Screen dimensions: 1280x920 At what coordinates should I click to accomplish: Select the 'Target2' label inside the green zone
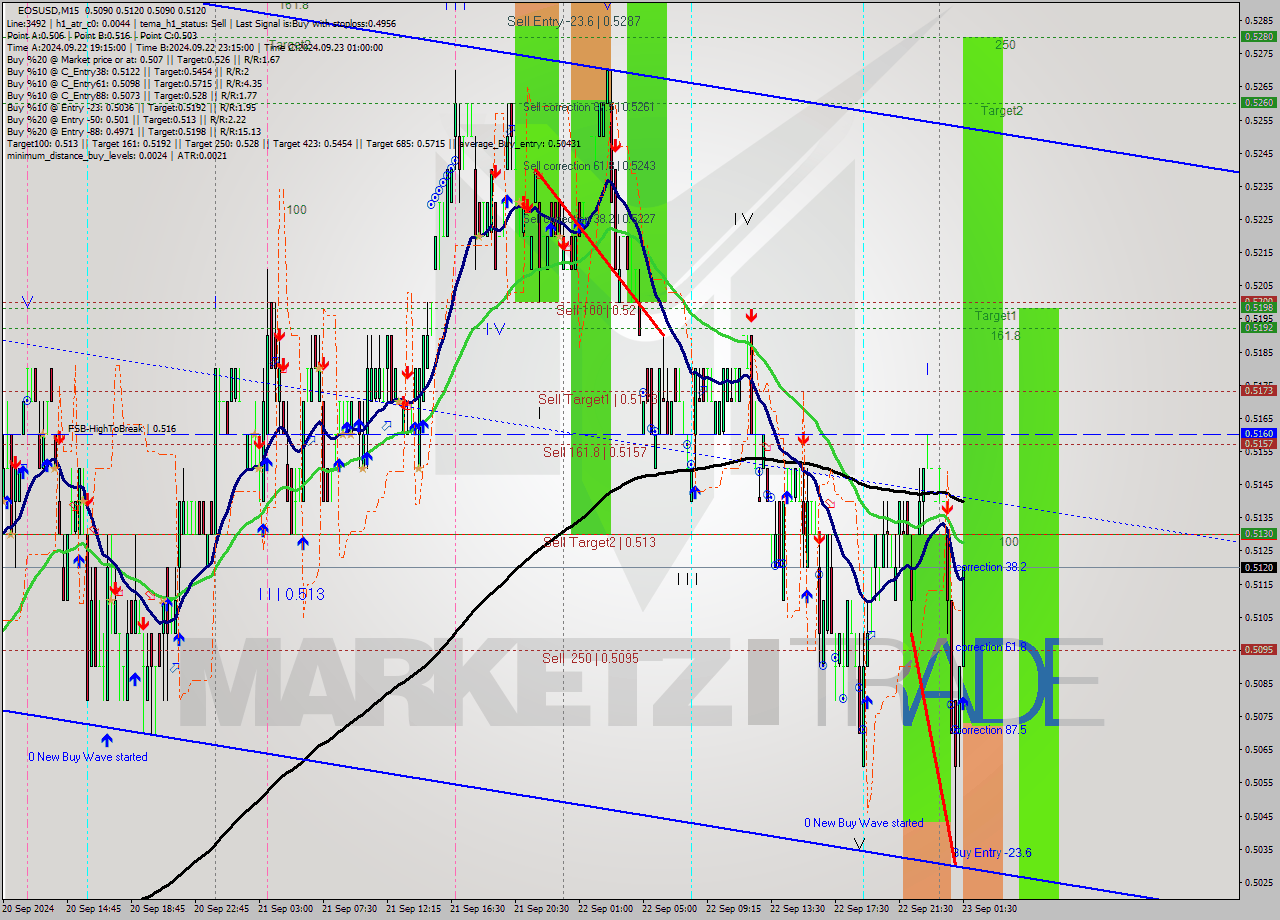1002,110
